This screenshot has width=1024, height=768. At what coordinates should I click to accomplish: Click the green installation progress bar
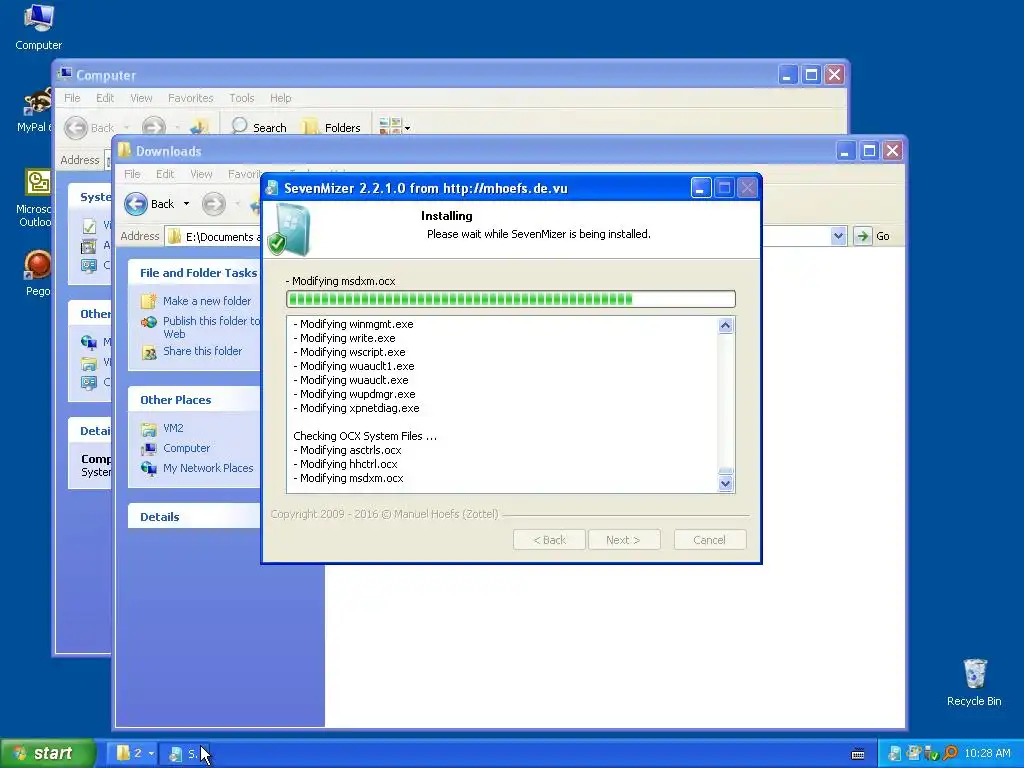[511, 299]
